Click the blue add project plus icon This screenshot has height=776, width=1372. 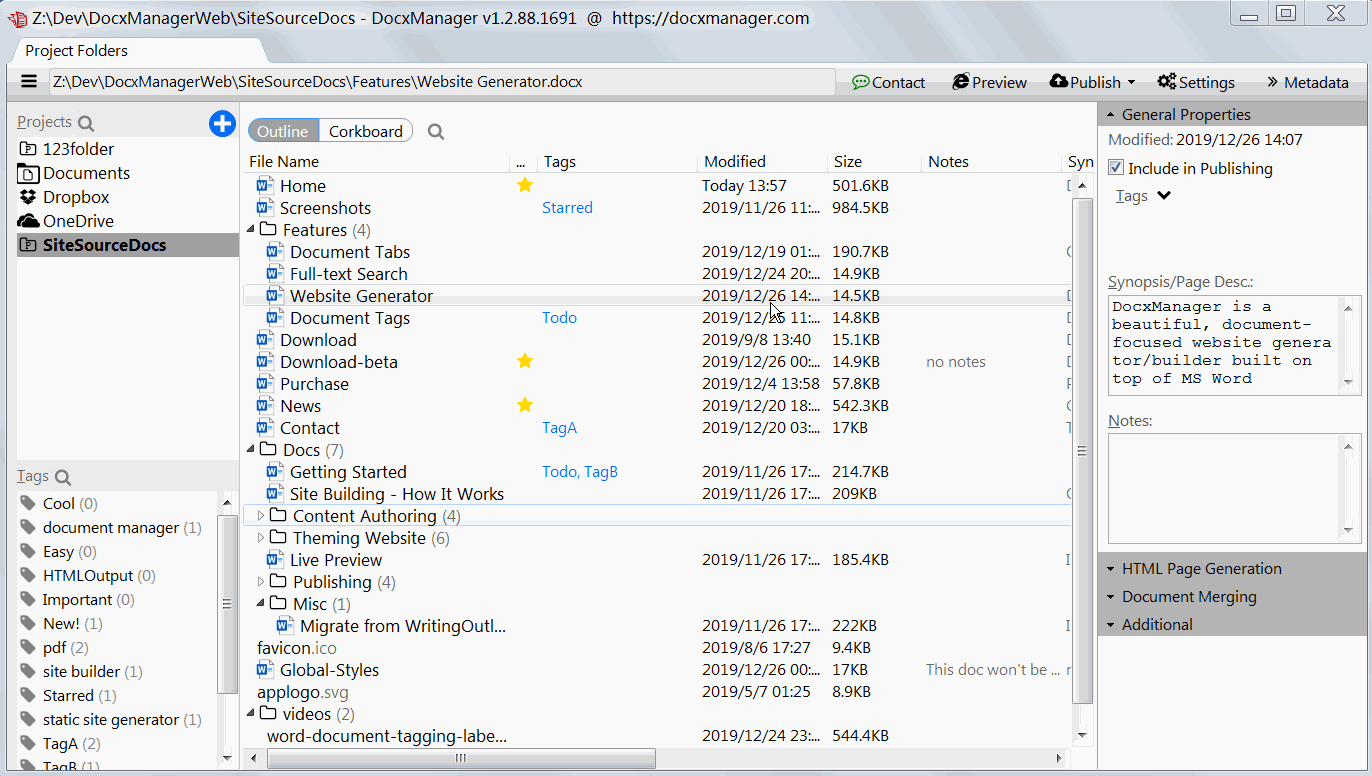(222, 123)
